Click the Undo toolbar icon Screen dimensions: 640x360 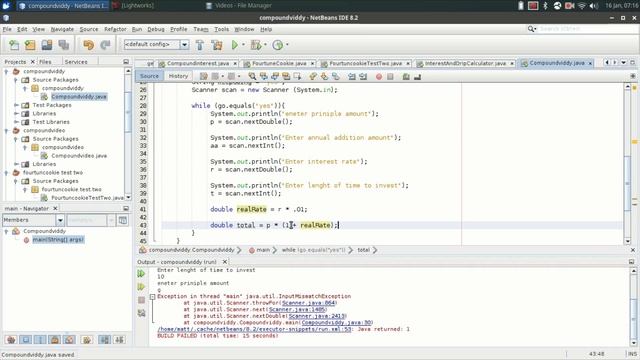coord(89,45)
